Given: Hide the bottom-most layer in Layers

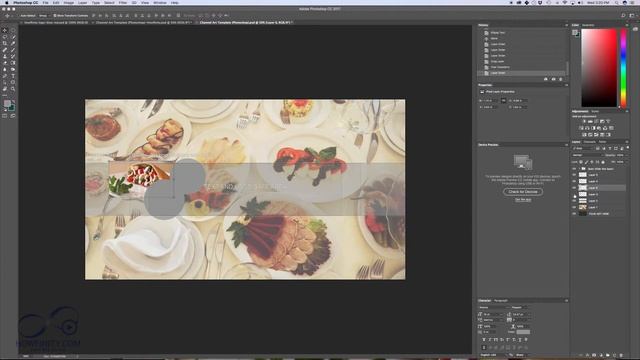Looking at the screenshot, I should click(x=574, y=214).
